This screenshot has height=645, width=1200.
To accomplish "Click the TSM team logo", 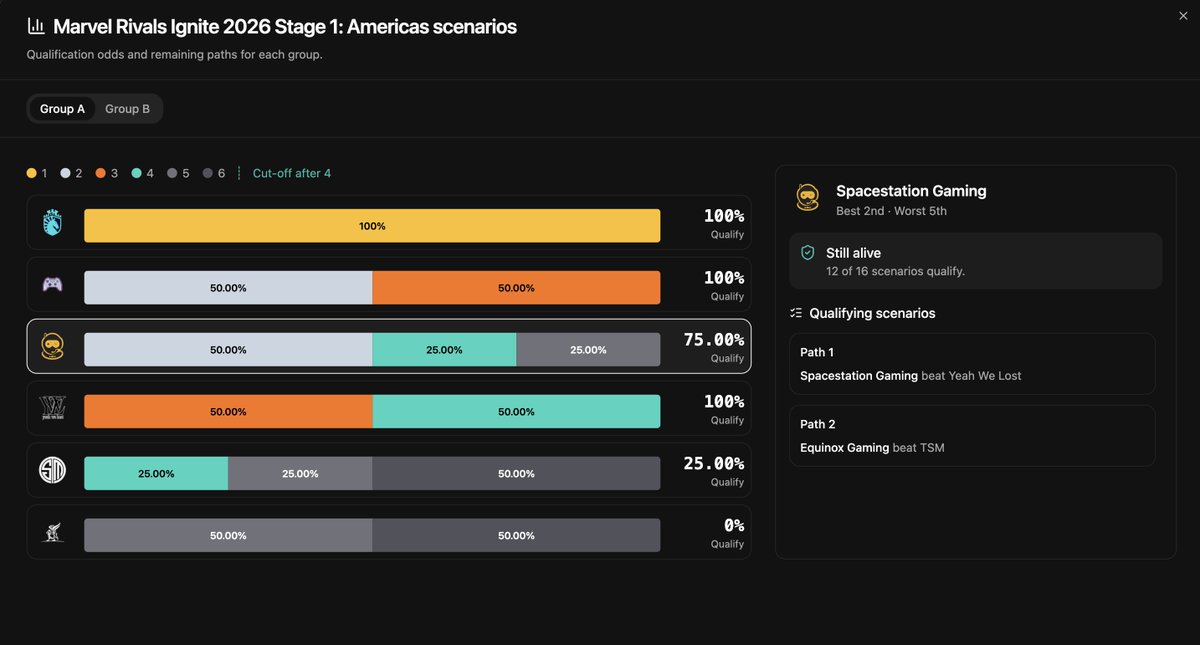I will coord(52,470).
